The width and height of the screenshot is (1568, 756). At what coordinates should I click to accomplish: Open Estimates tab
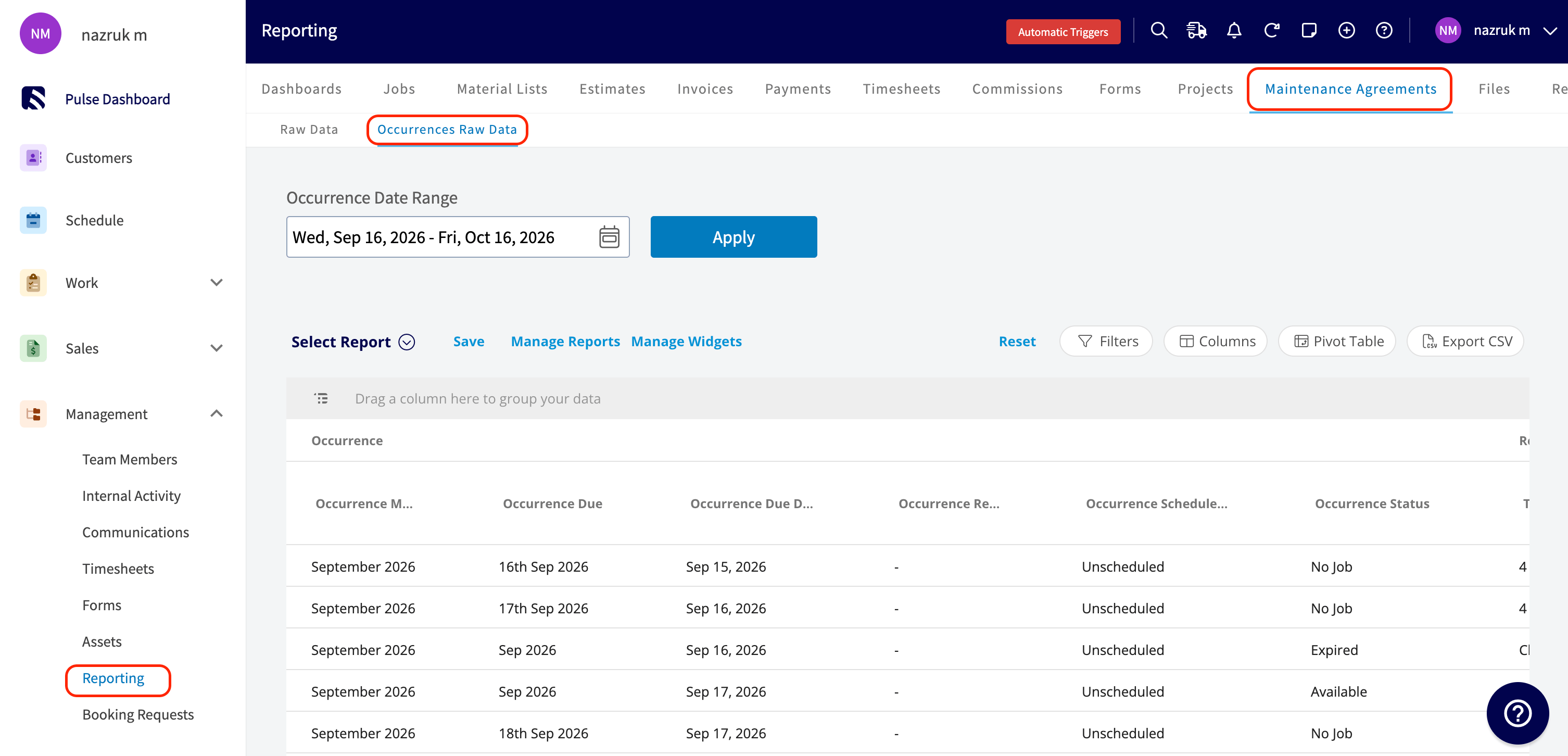[x=612, y=89]
